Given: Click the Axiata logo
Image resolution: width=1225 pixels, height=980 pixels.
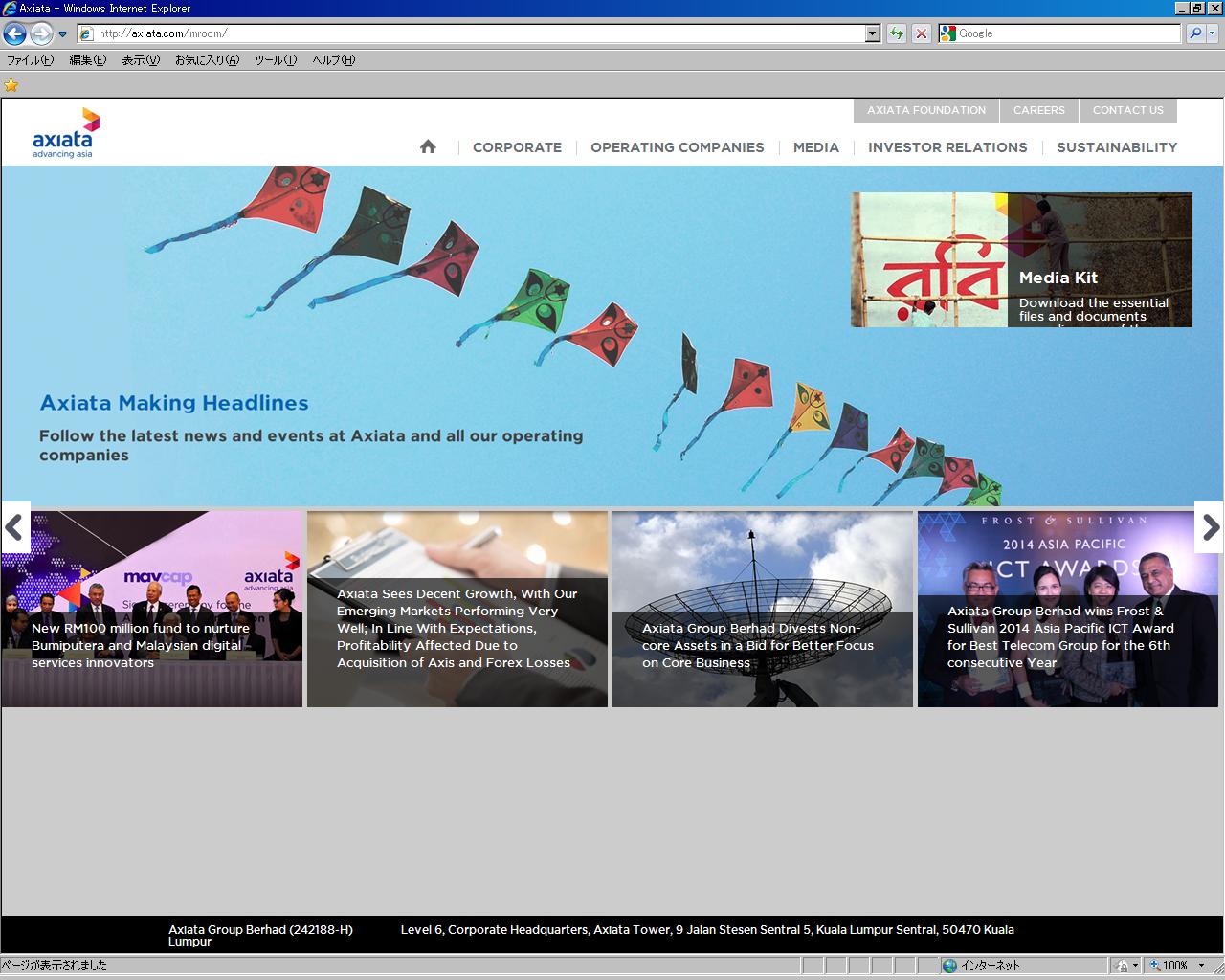Looking at the screenshot, I should 66,133.
